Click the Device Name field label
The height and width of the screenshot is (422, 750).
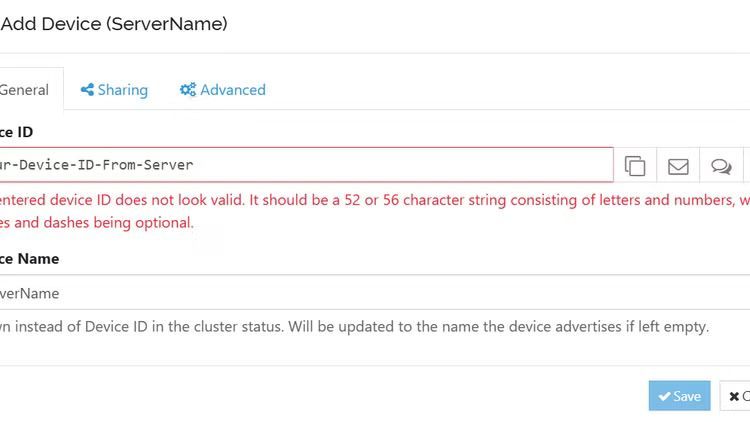click(30, 258)
